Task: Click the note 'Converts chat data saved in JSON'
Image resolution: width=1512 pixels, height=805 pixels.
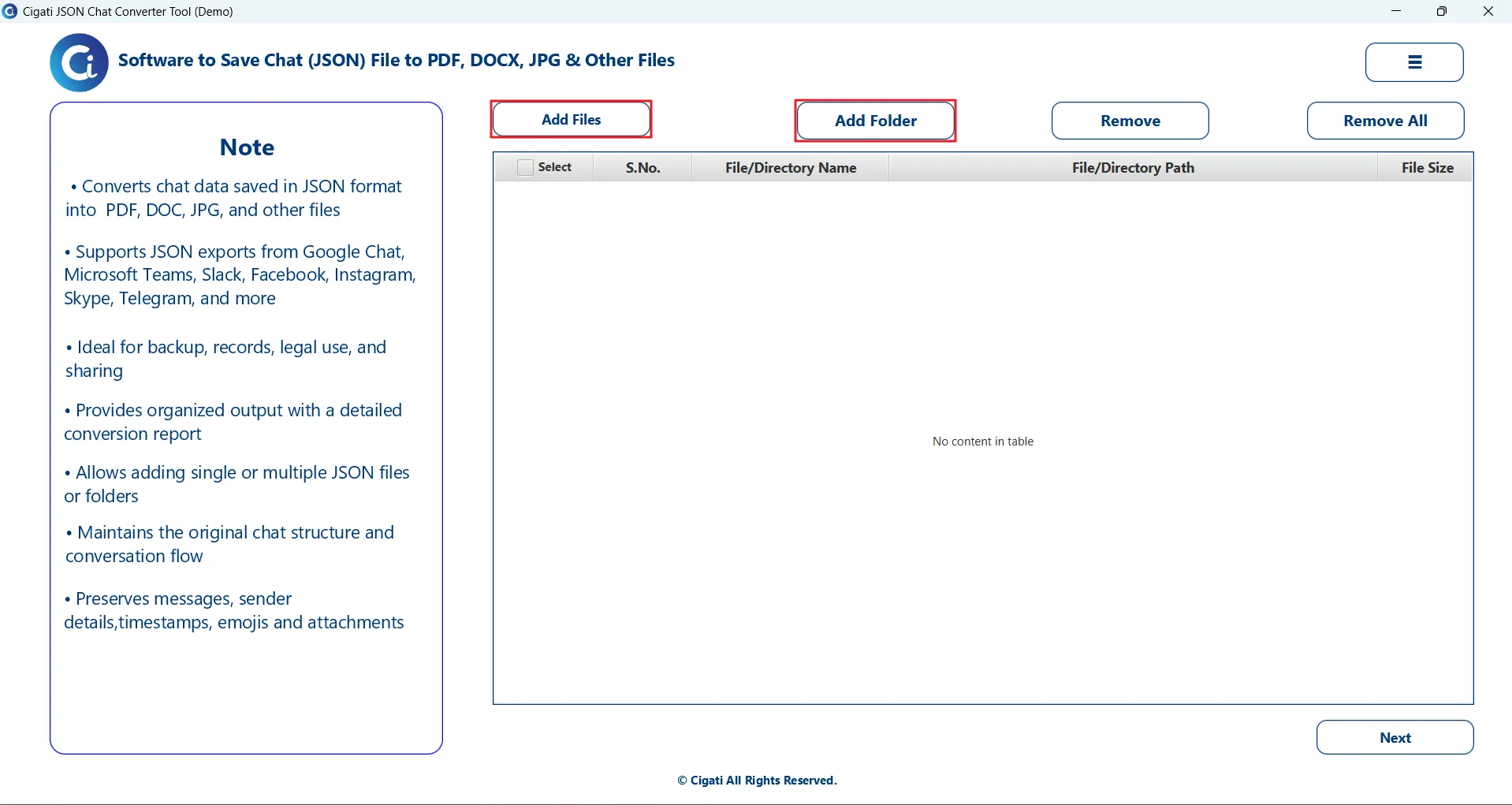Action: tap(234, 198)
